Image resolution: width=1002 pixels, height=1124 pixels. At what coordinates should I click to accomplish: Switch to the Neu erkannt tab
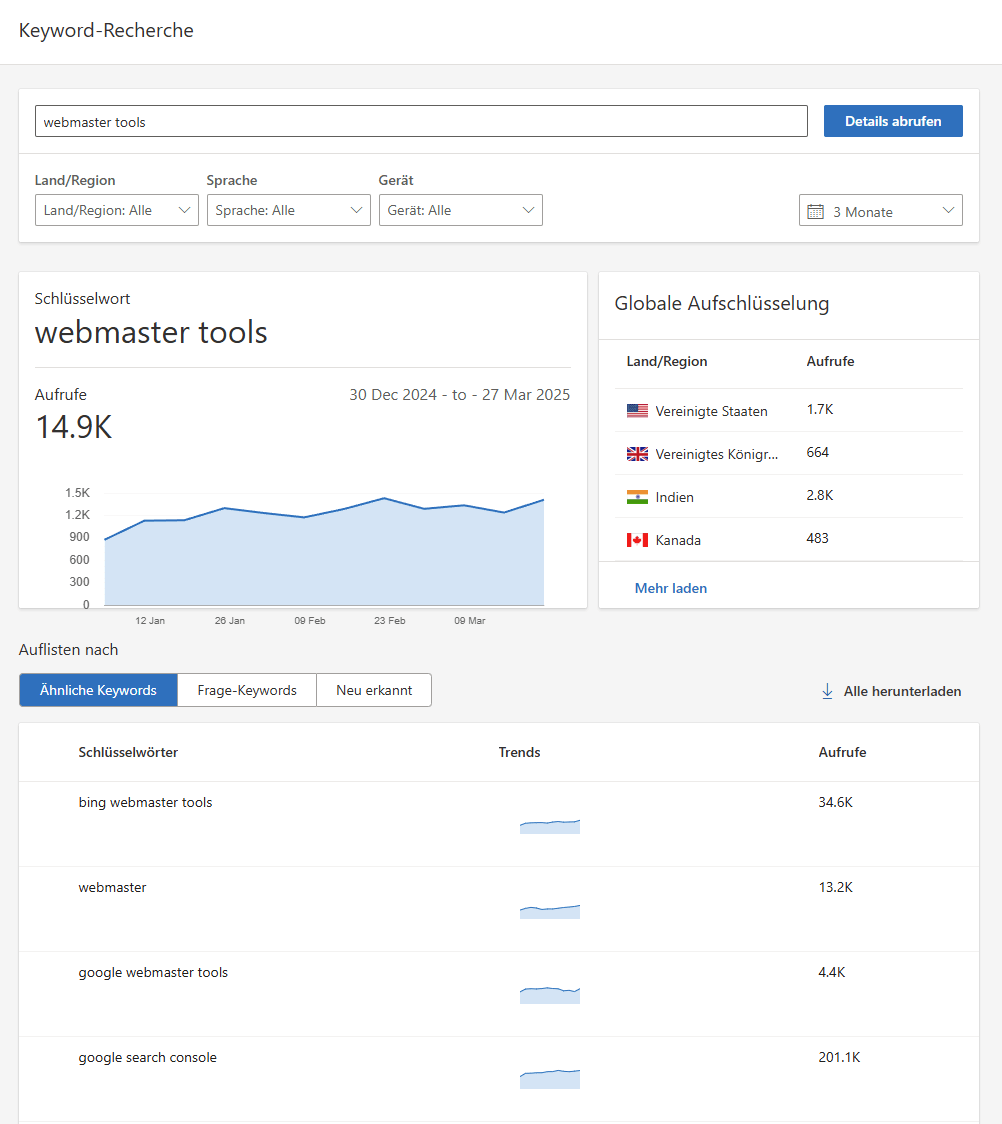(x=374, y=690)
